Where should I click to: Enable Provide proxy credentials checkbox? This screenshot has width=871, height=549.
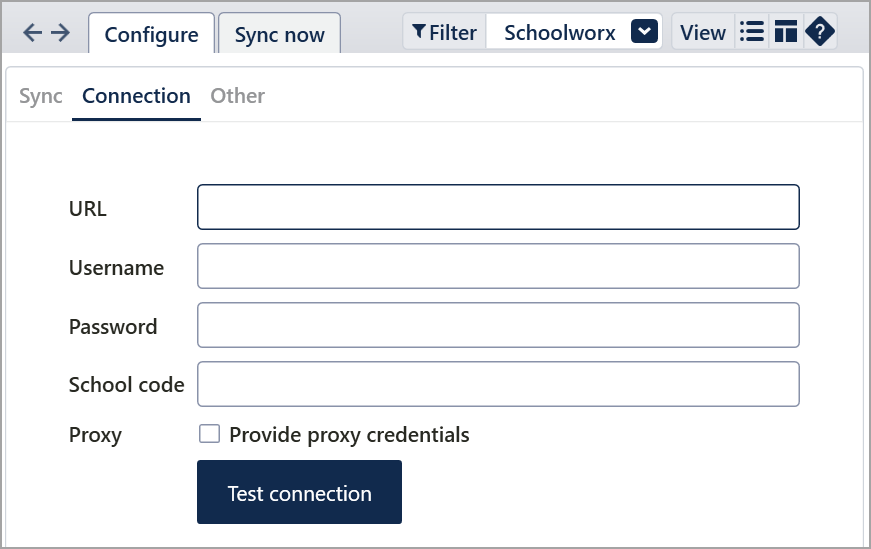click(209, 434)
